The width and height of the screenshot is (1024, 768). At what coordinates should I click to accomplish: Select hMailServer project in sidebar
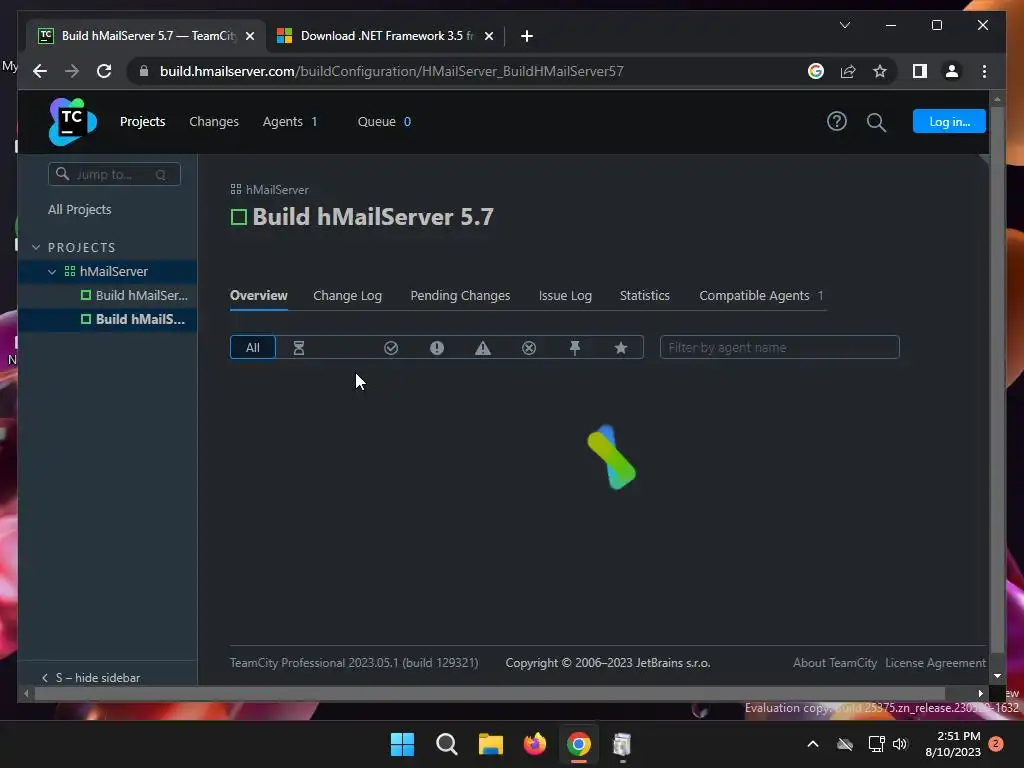tap(107, 272)
